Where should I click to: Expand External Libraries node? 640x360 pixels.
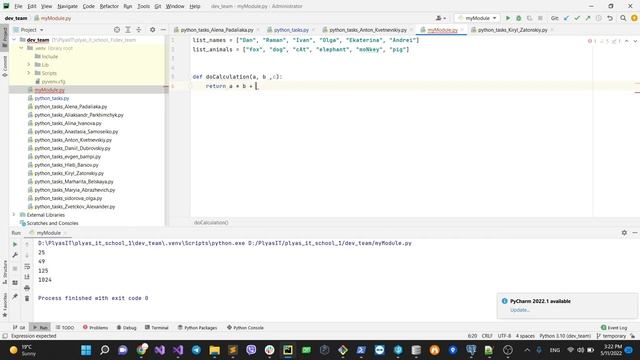14,215
